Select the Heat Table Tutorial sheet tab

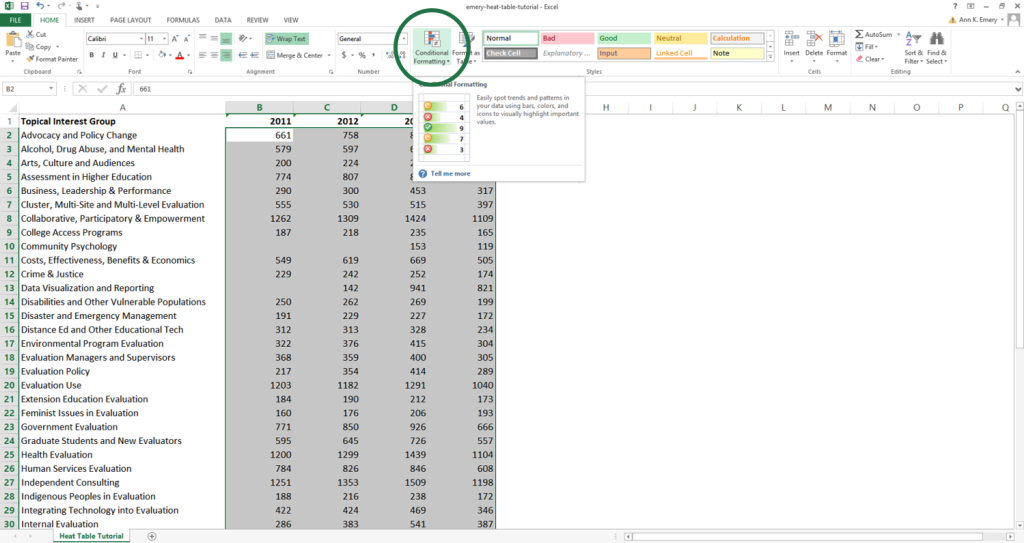91,536
